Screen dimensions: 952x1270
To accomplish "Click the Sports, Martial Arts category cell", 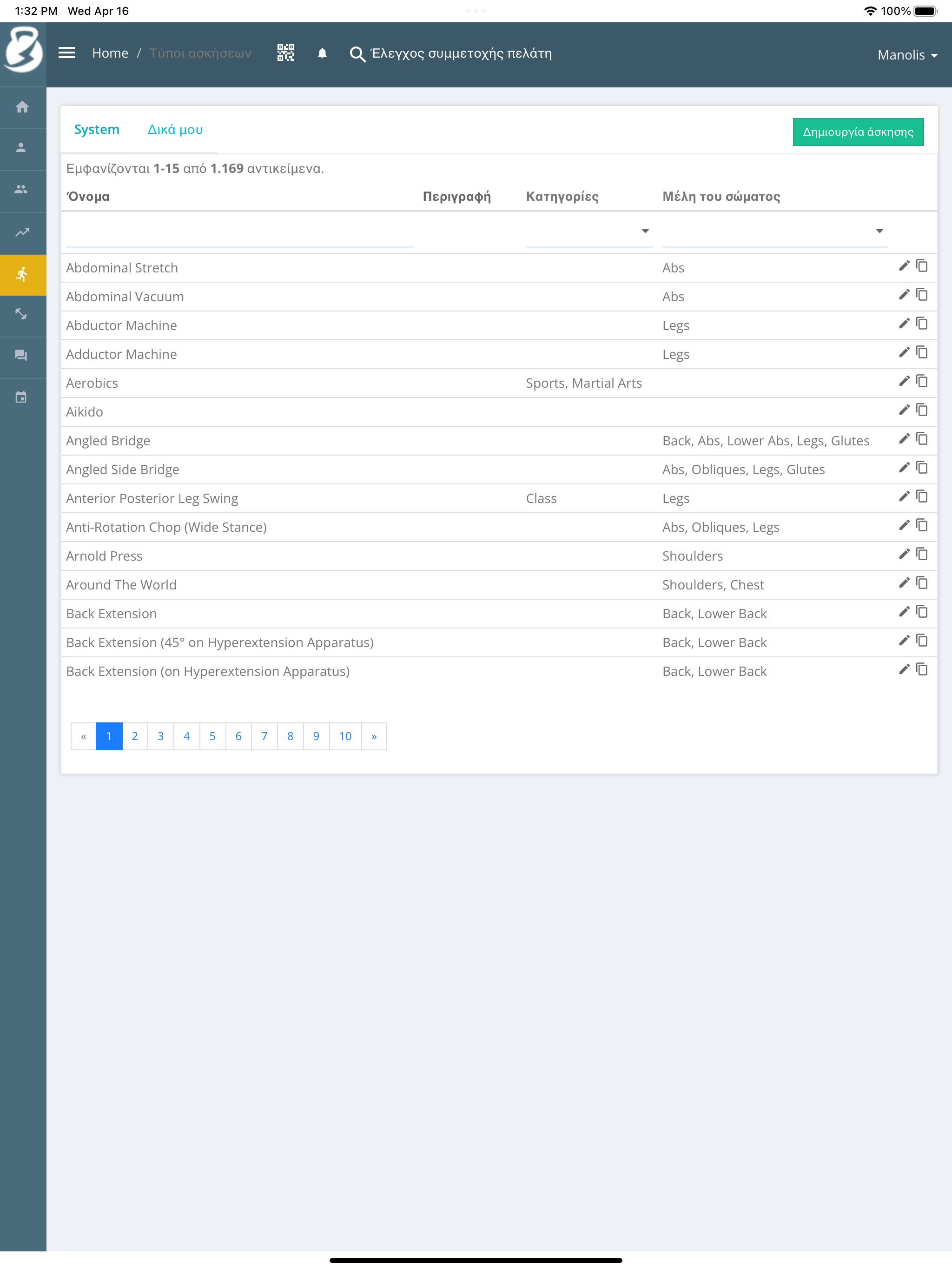I will pyautogui.click(x=584, y=383).
